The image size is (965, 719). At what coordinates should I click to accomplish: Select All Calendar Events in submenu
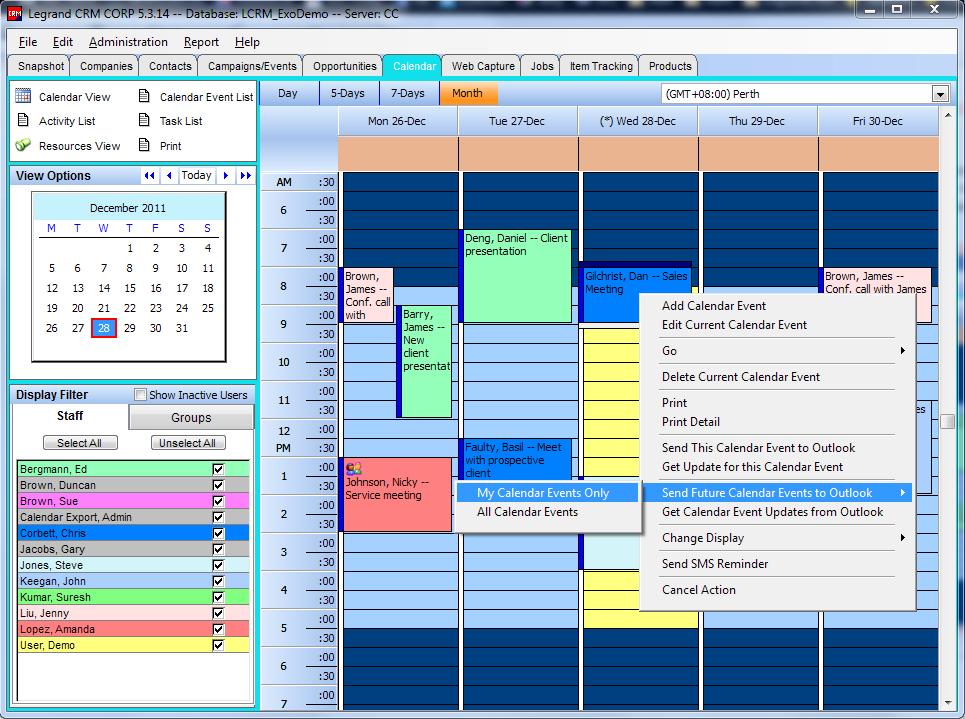pos(547,512)
